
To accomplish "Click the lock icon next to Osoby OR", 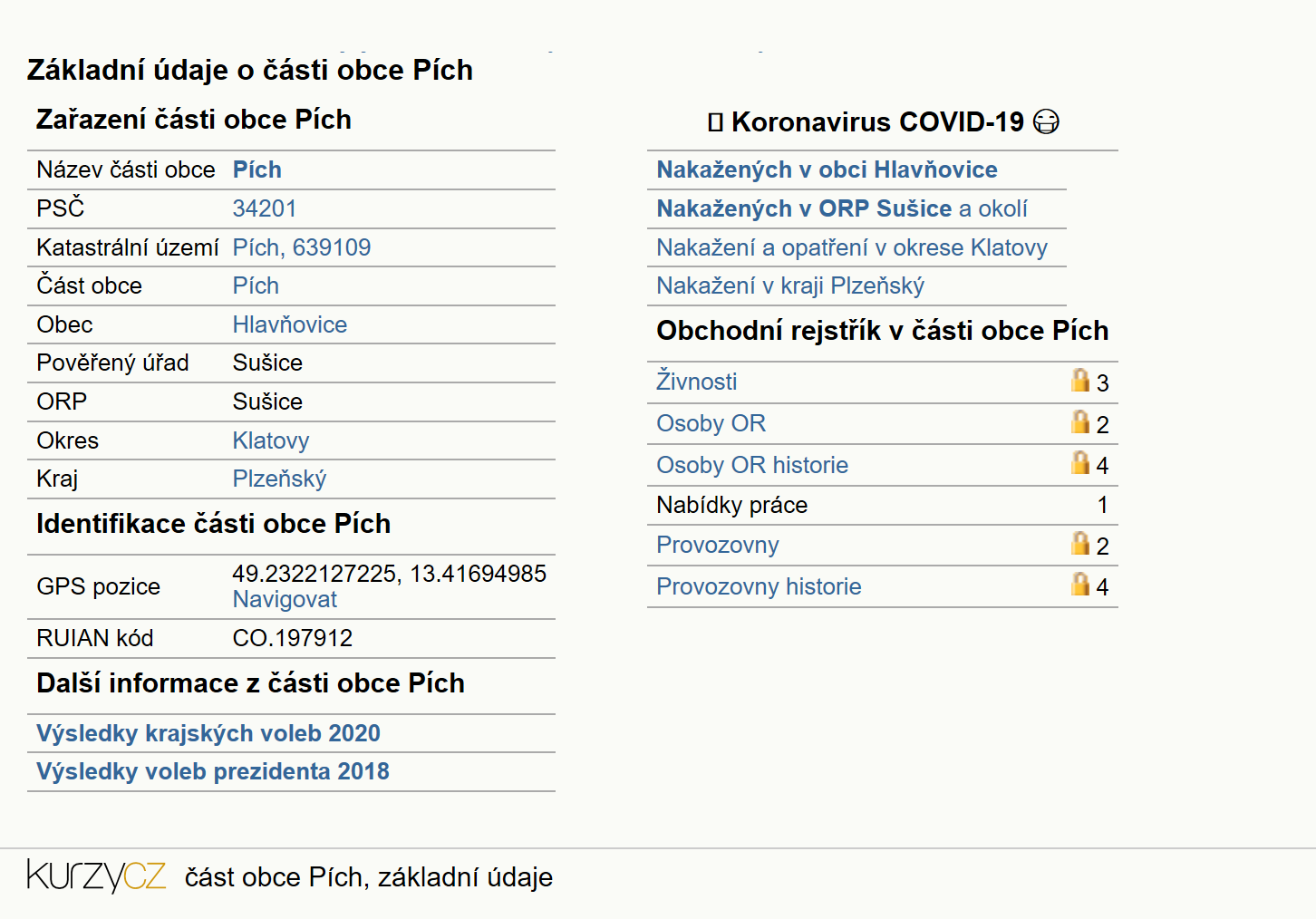I will (x=1079, y=421).
